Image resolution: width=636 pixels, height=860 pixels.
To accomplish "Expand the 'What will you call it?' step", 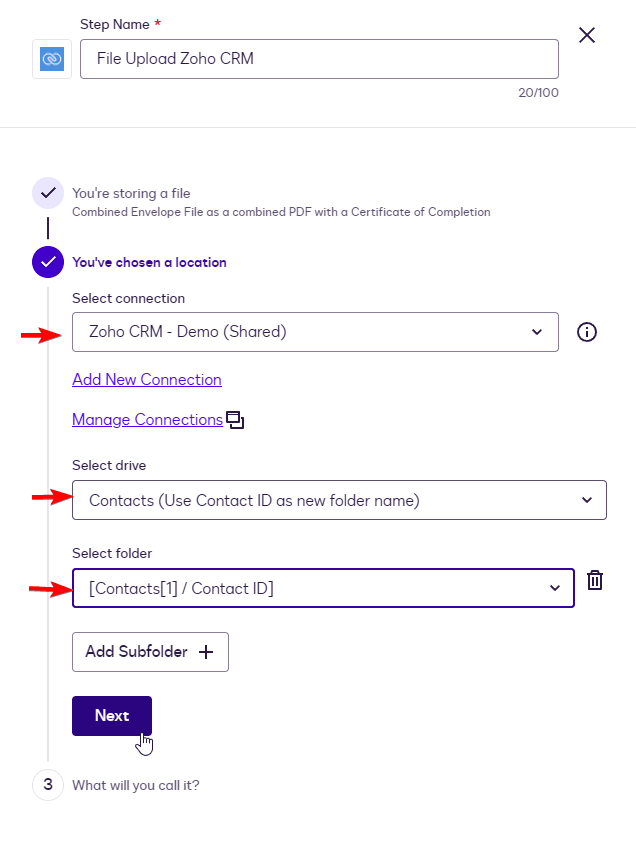I will (x=135, y=785).
